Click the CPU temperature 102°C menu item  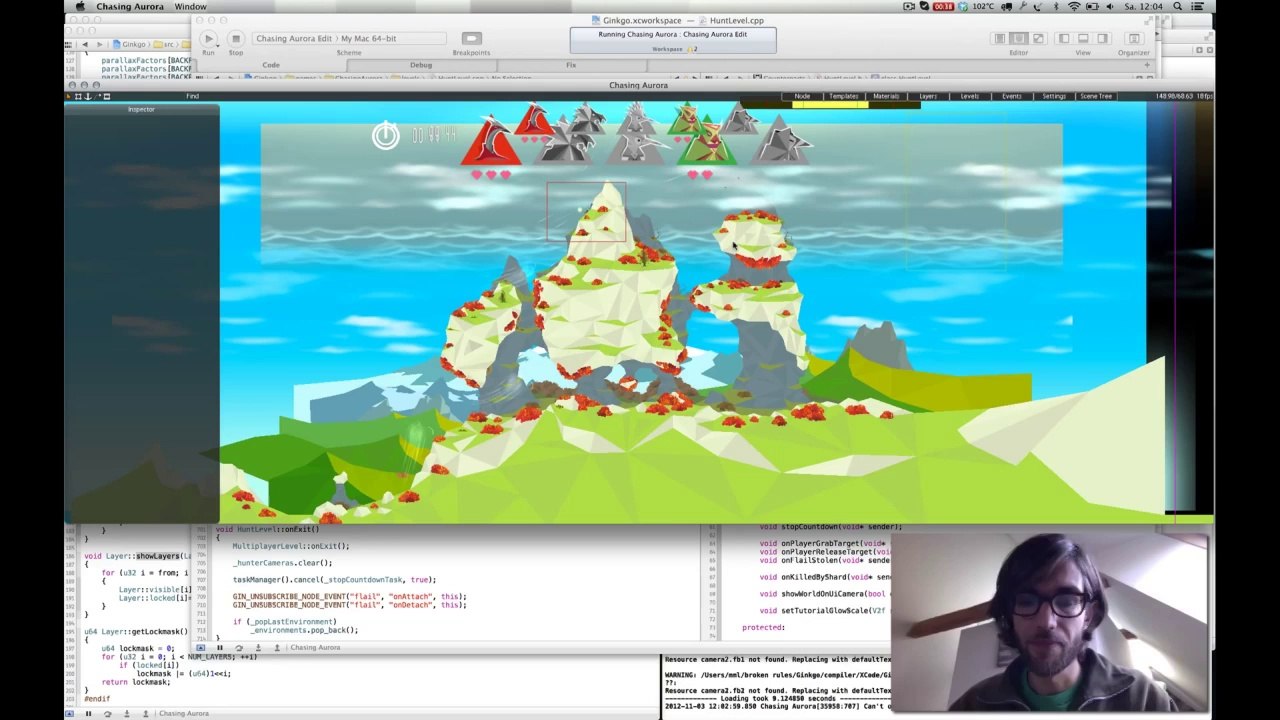983,6
